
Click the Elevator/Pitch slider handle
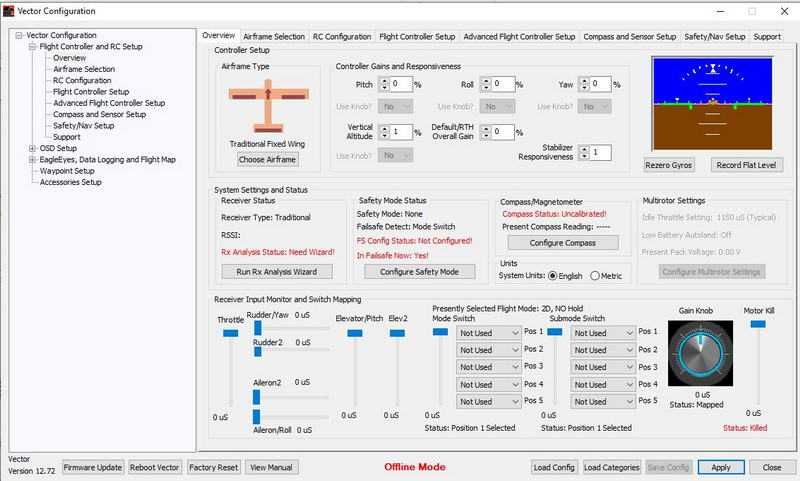pos(355,333)
